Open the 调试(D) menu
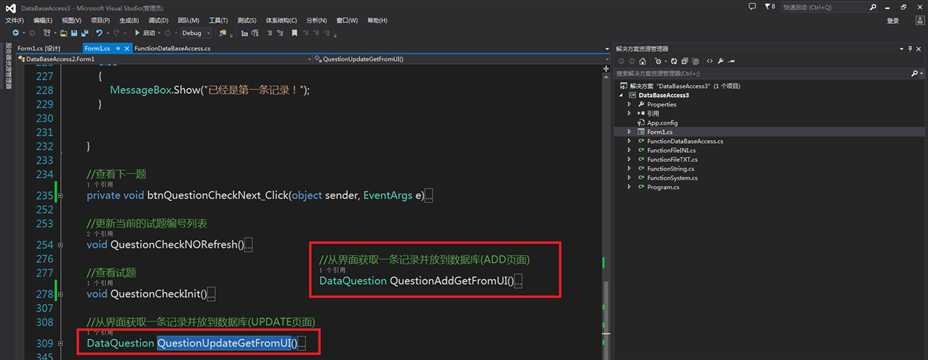This screenshot has height=360, width=928. (158, 21)
